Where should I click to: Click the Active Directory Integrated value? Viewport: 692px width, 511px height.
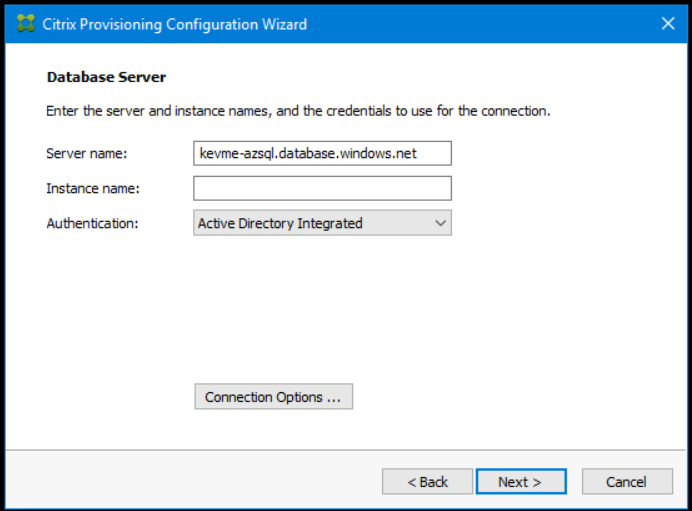click(x=280, y=223)
